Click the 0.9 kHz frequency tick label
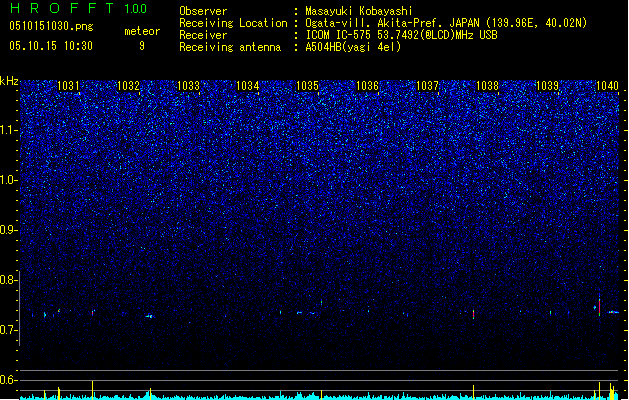Viewport: 629px width, 400px height. (8, 230)
